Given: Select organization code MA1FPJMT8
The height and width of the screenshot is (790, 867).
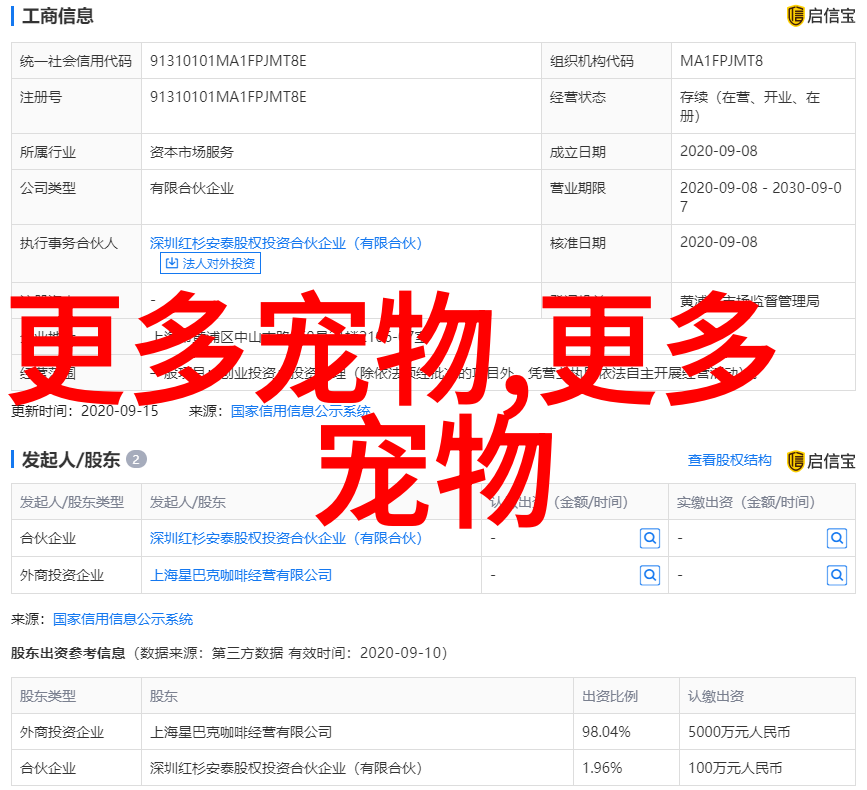Looking at the screenshot, I should coord(722,61).
